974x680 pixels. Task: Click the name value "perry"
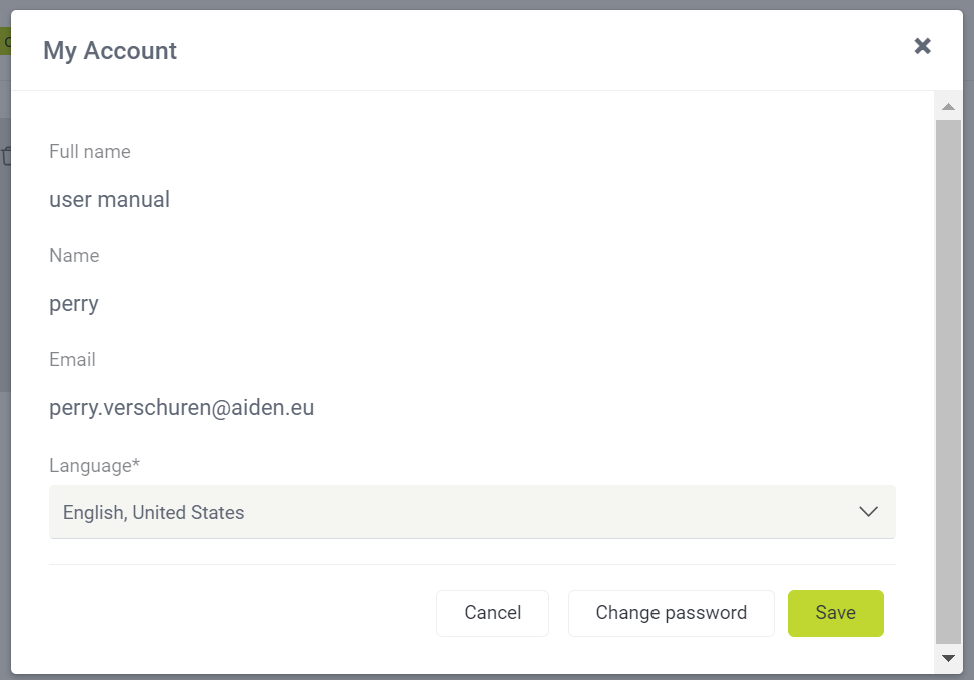[x=74, y=303]
